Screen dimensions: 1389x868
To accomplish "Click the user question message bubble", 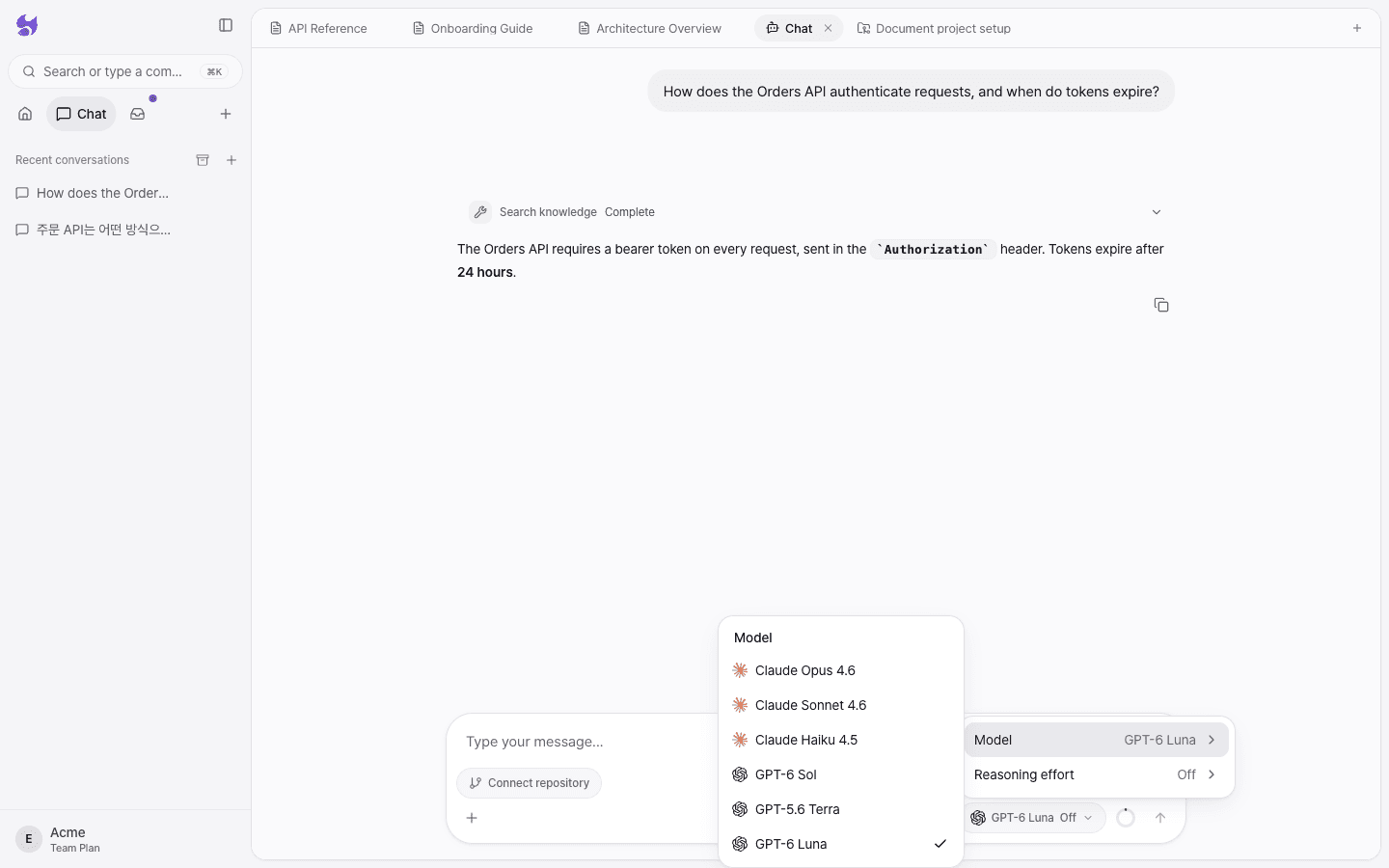I will click(x=912, y=92).
